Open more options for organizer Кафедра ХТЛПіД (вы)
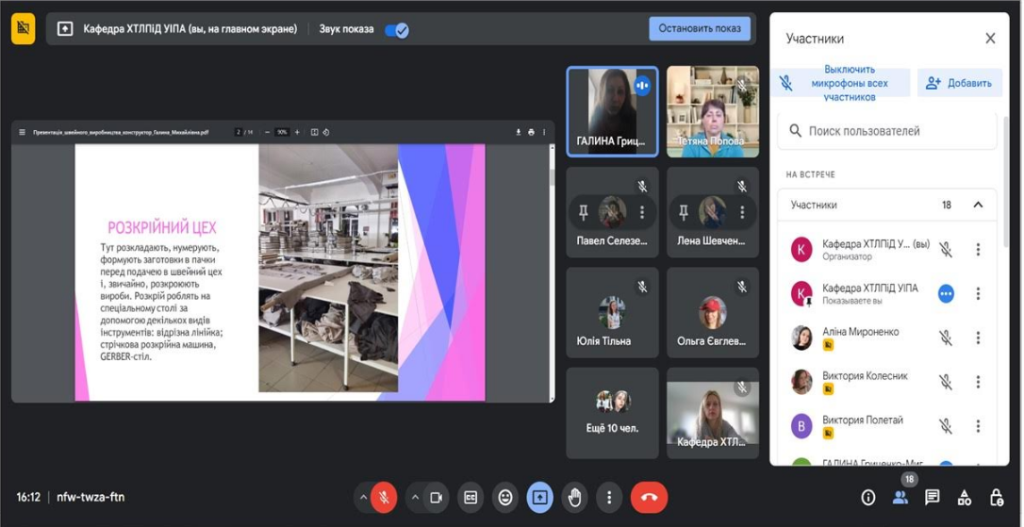The width and height of the screenshot is (1024, 527). tap(978, 249)
